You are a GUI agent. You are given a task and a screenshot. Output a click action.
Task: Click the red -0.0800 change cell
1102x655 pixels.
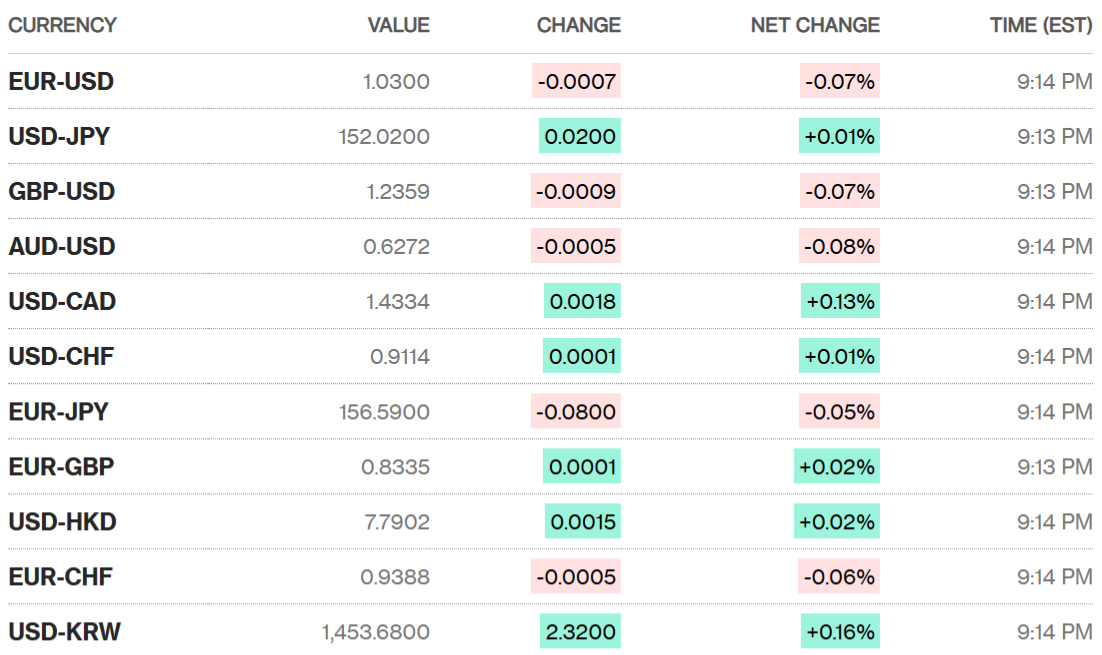point(576,411)
